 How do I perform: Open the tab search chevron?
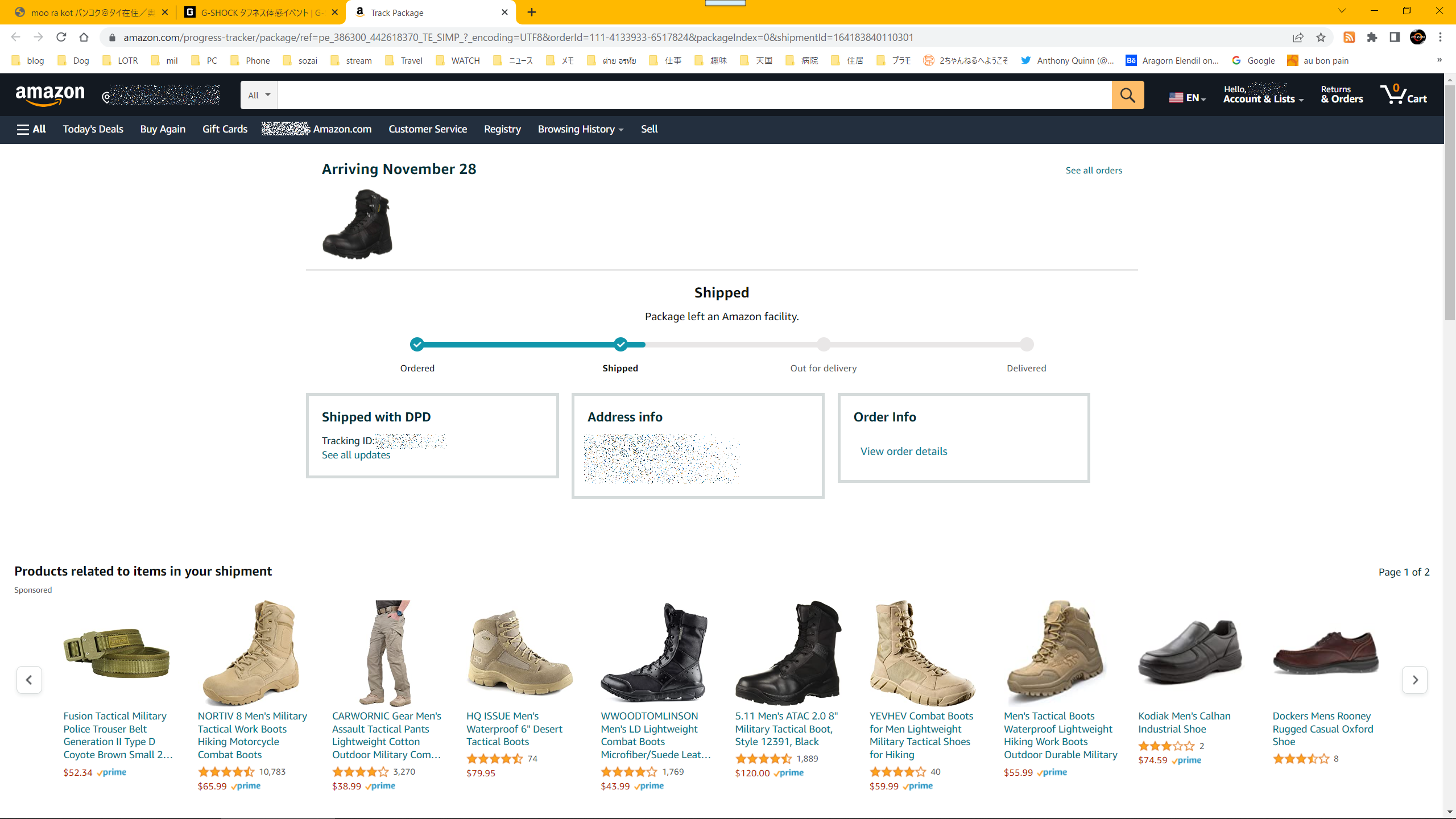[x=1342, y=11]
